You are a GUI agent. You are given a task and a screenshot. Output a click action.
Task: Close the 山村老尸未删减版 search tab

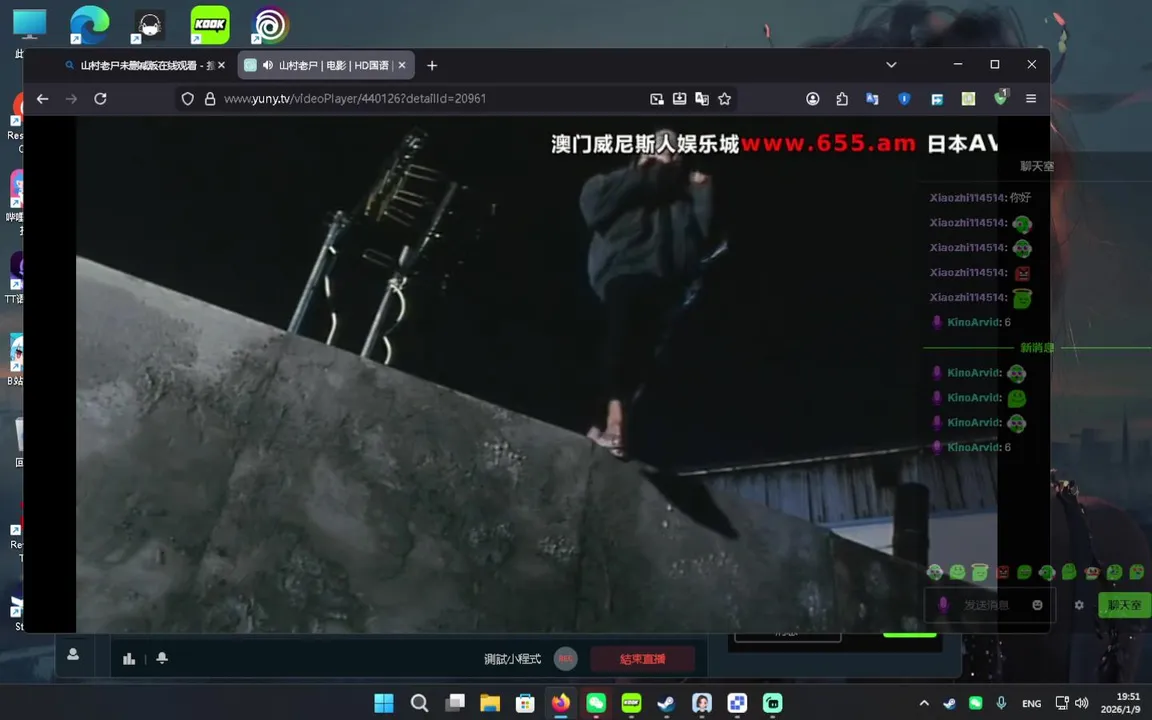(221, 65)
